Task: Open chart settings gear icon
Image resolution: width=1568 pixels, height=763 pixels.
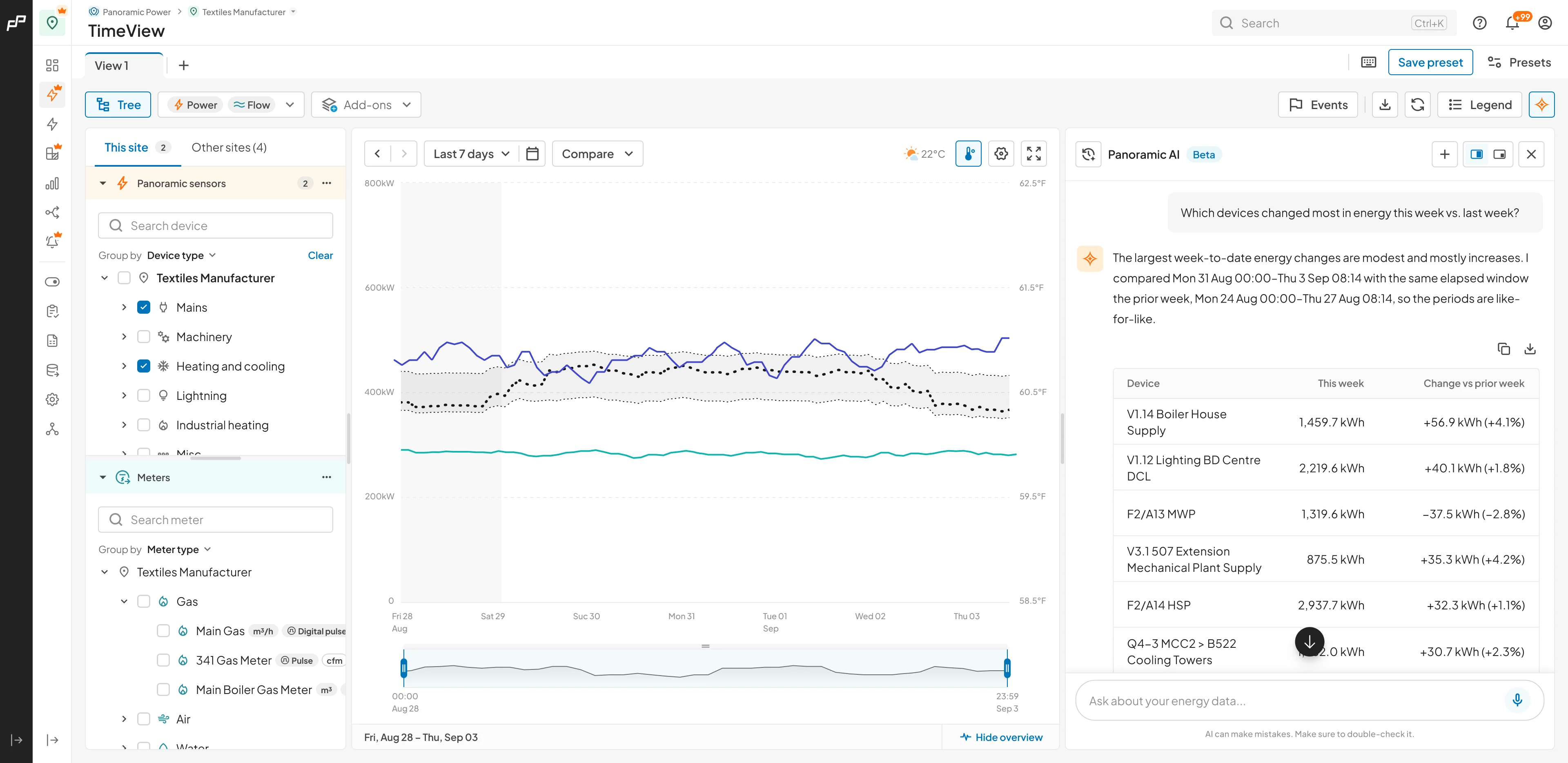Action: tap(1001, 154)
